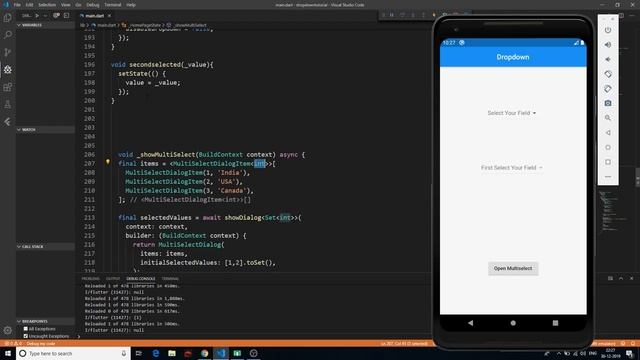Maximize the bottom panel with chevron

621,278
